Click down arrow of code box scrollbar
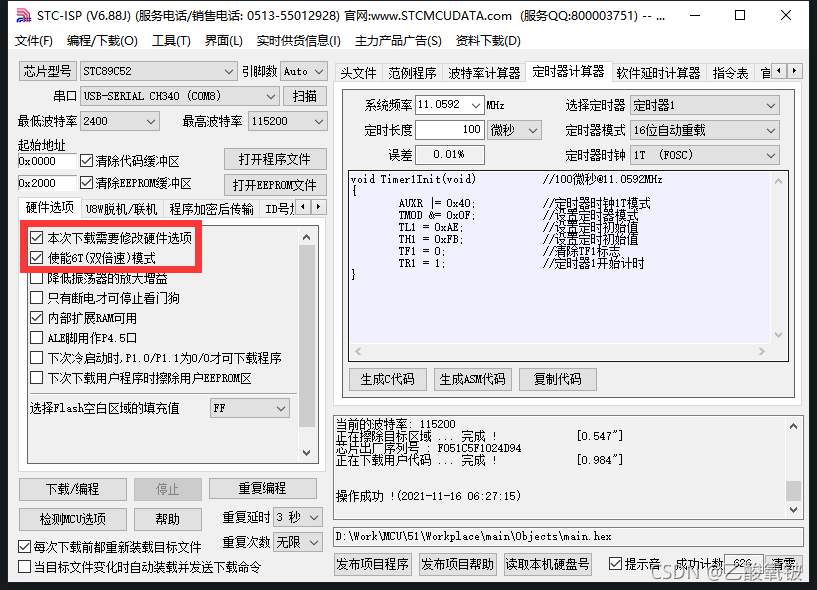The height and width of the screenshot is (590, 817). (x=778, y=335)
